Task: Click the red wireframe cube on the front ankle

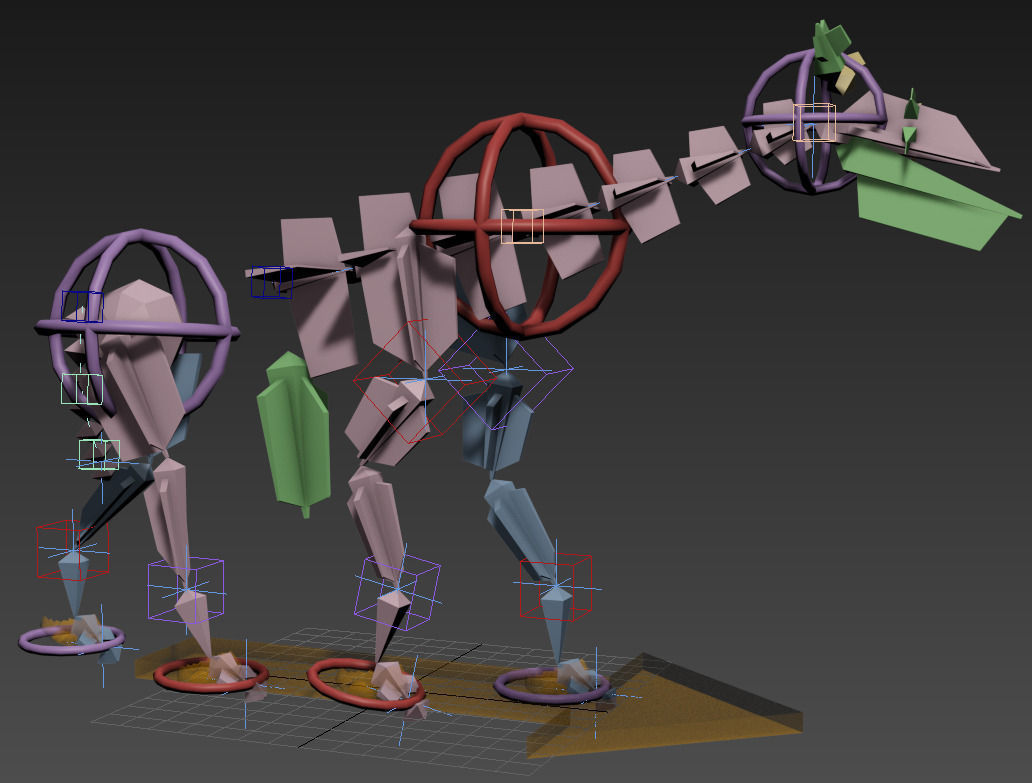Action: point(555,587)
